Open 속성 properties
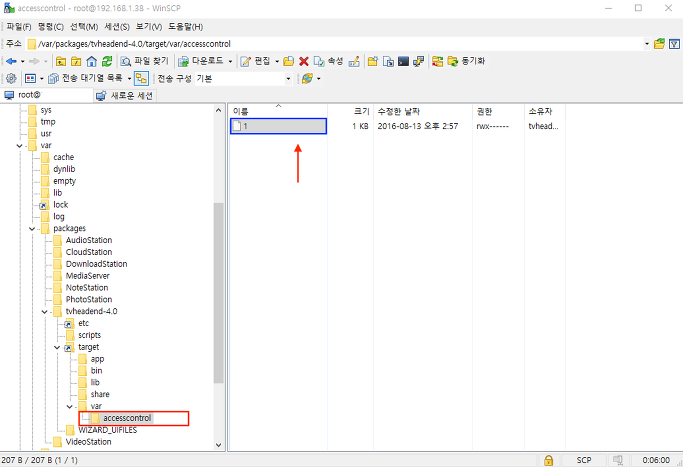 [328, 61]
